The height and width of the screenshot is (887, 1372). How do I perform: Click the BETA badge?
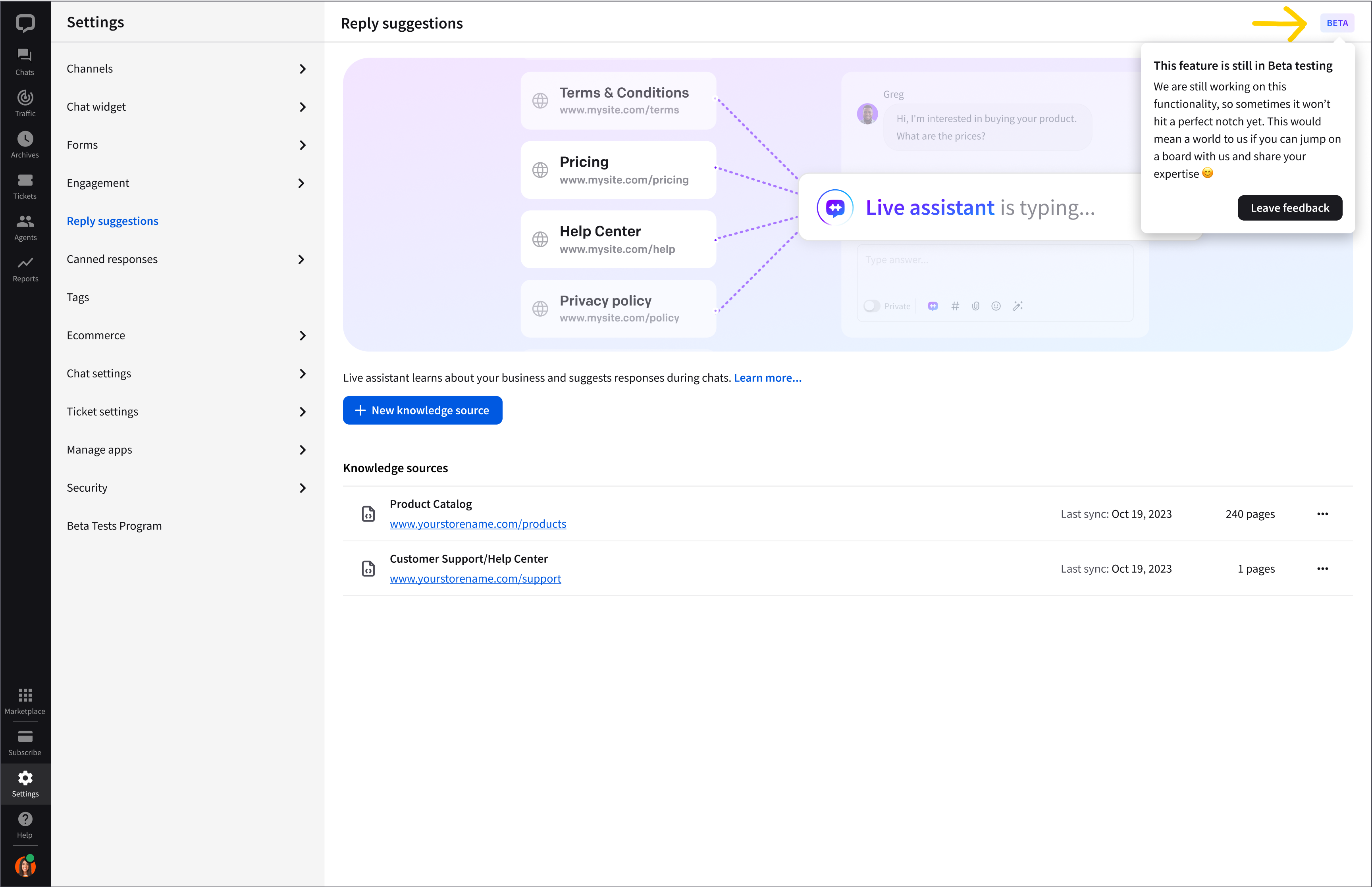click(x=1337, y=23)
